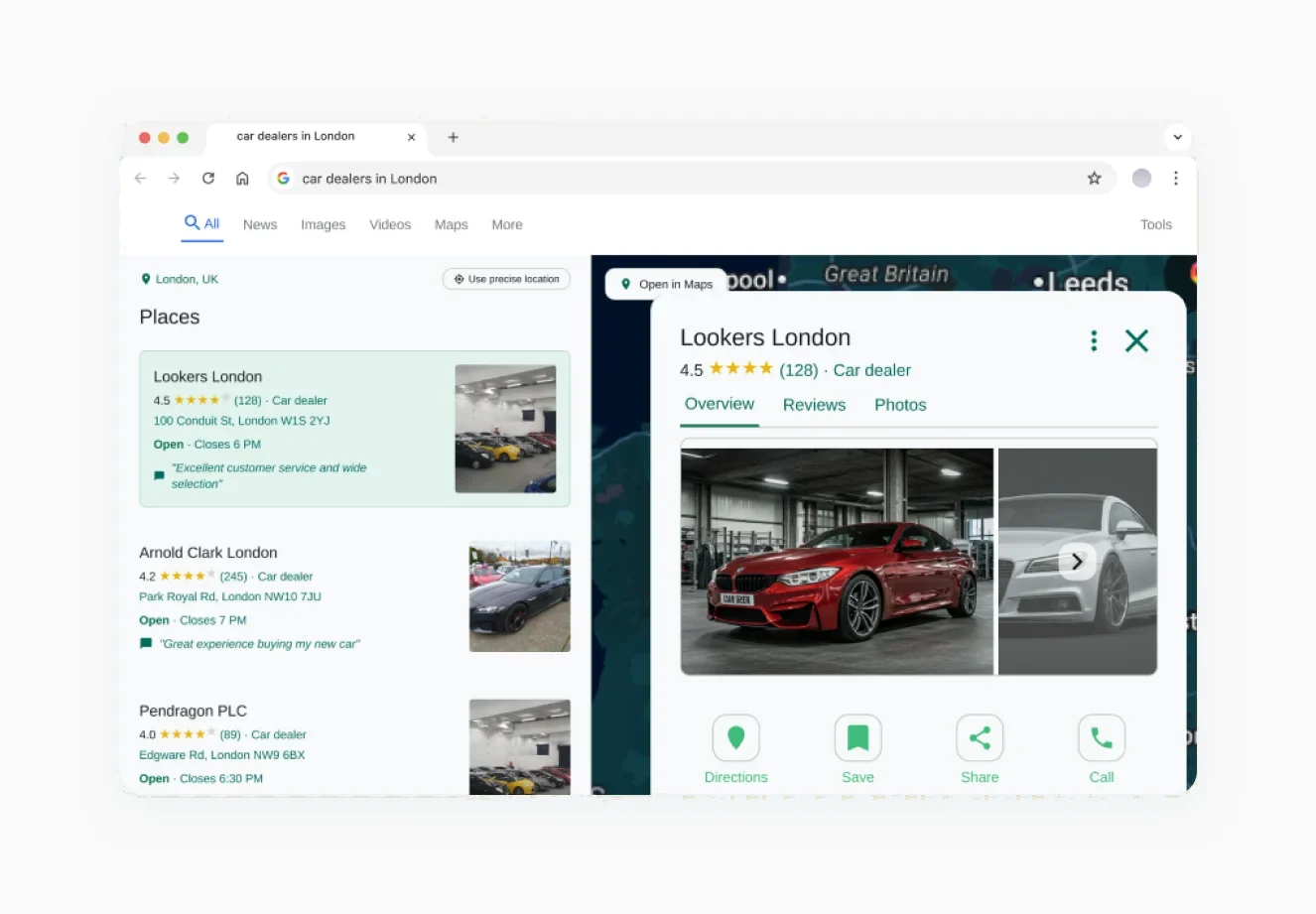Viewport: 1316px width, 914px height.
Task: Click the Share icon
Action: coord(980,738)
